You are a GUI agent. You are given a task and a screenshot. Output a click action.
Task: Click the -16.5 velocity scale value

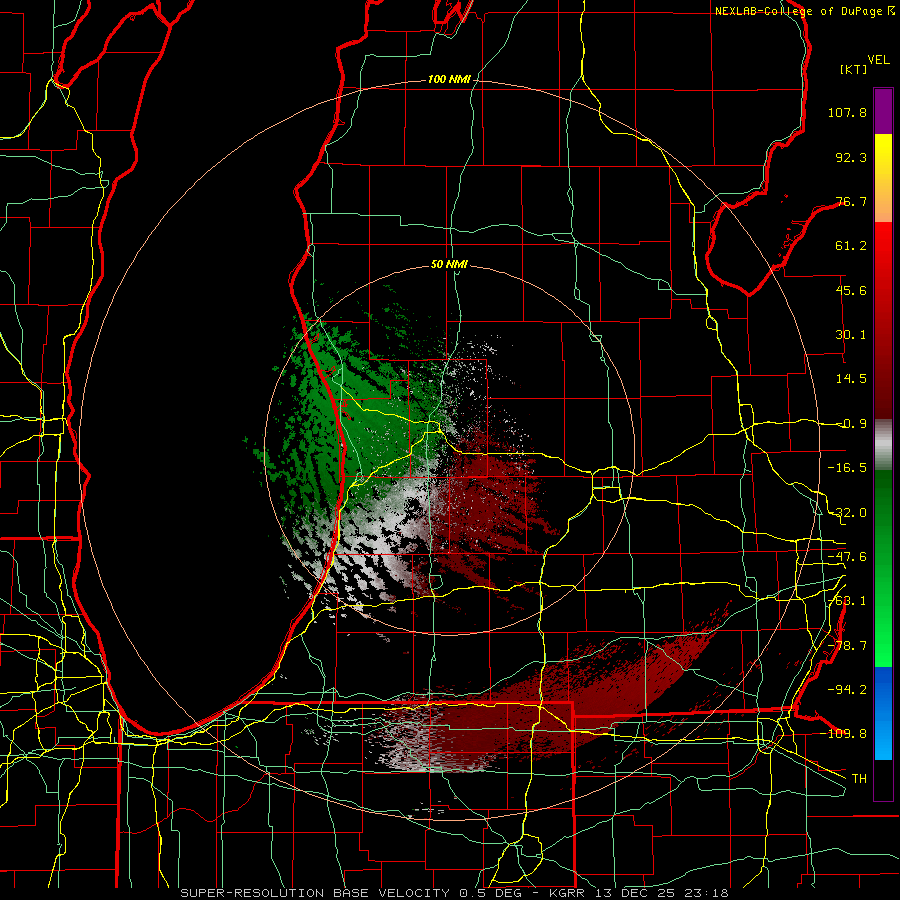[847, 468]
